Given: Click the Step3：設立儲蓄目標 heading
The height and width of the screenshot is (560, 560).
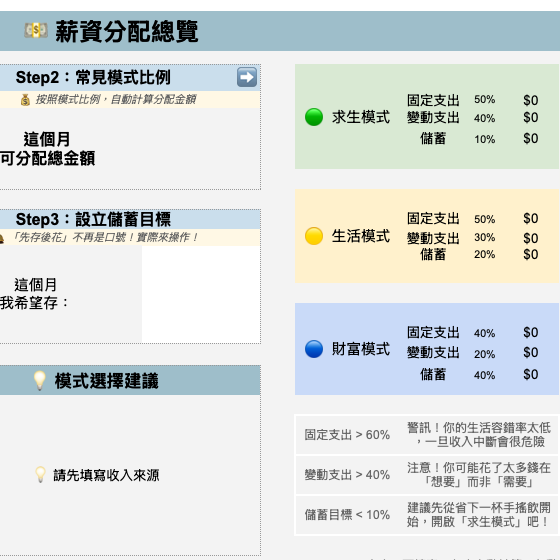Looking at the screenshot, I should coord(93,219).
